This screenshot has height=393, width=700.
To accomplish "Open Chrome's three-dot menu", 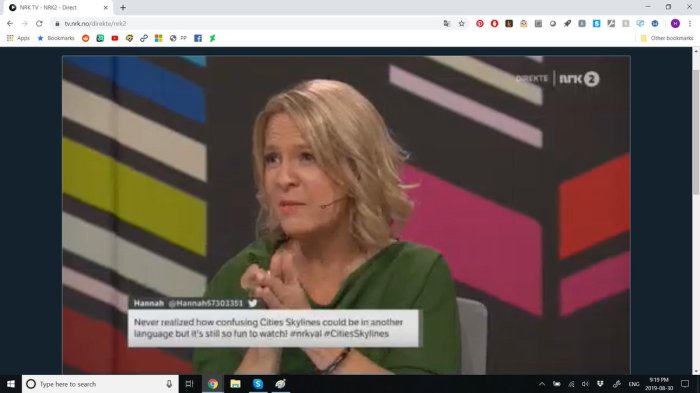I will coord(690,24).
